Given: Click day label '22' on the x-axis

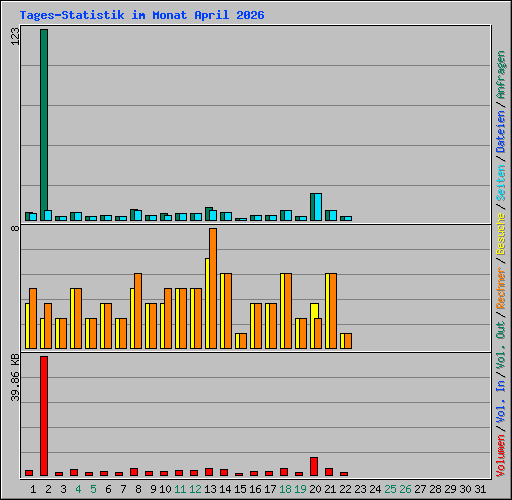Looking at the screenshot, I should (x=345, y=489).
